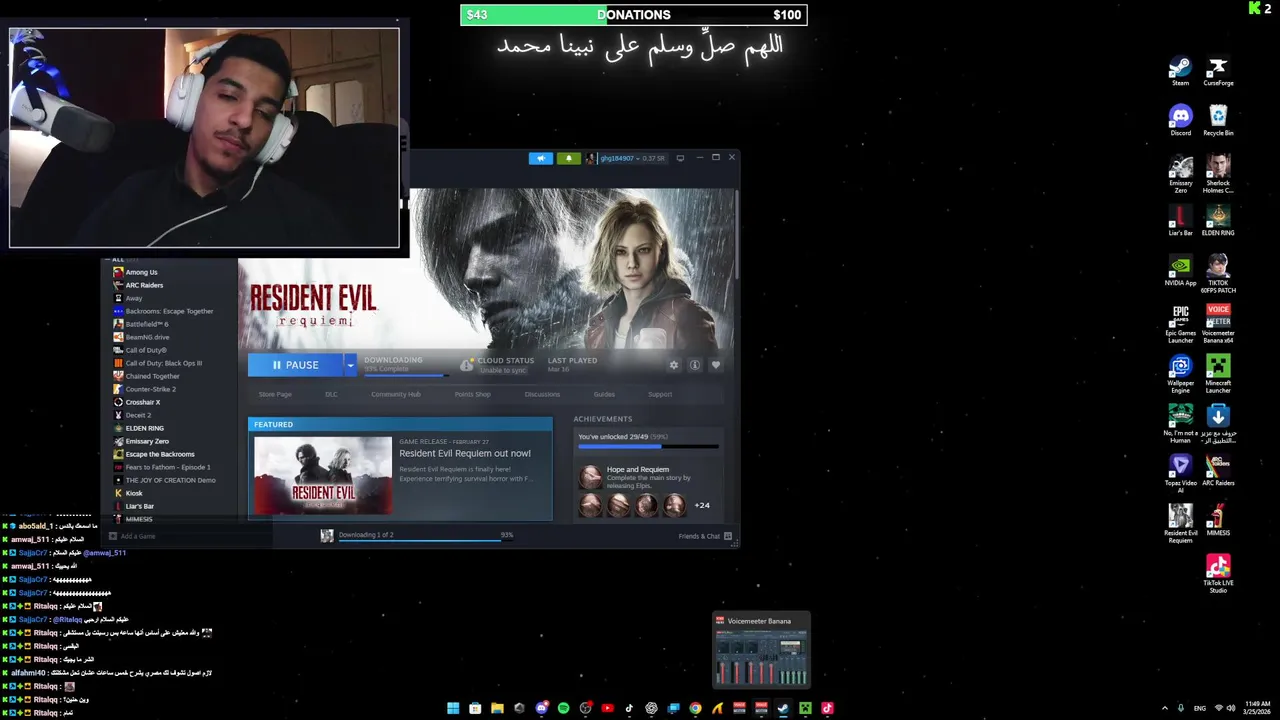Screen dimensions: 1280x720
Task: Expand the arrow next to Pause button
Action: (x=350, y=365)
